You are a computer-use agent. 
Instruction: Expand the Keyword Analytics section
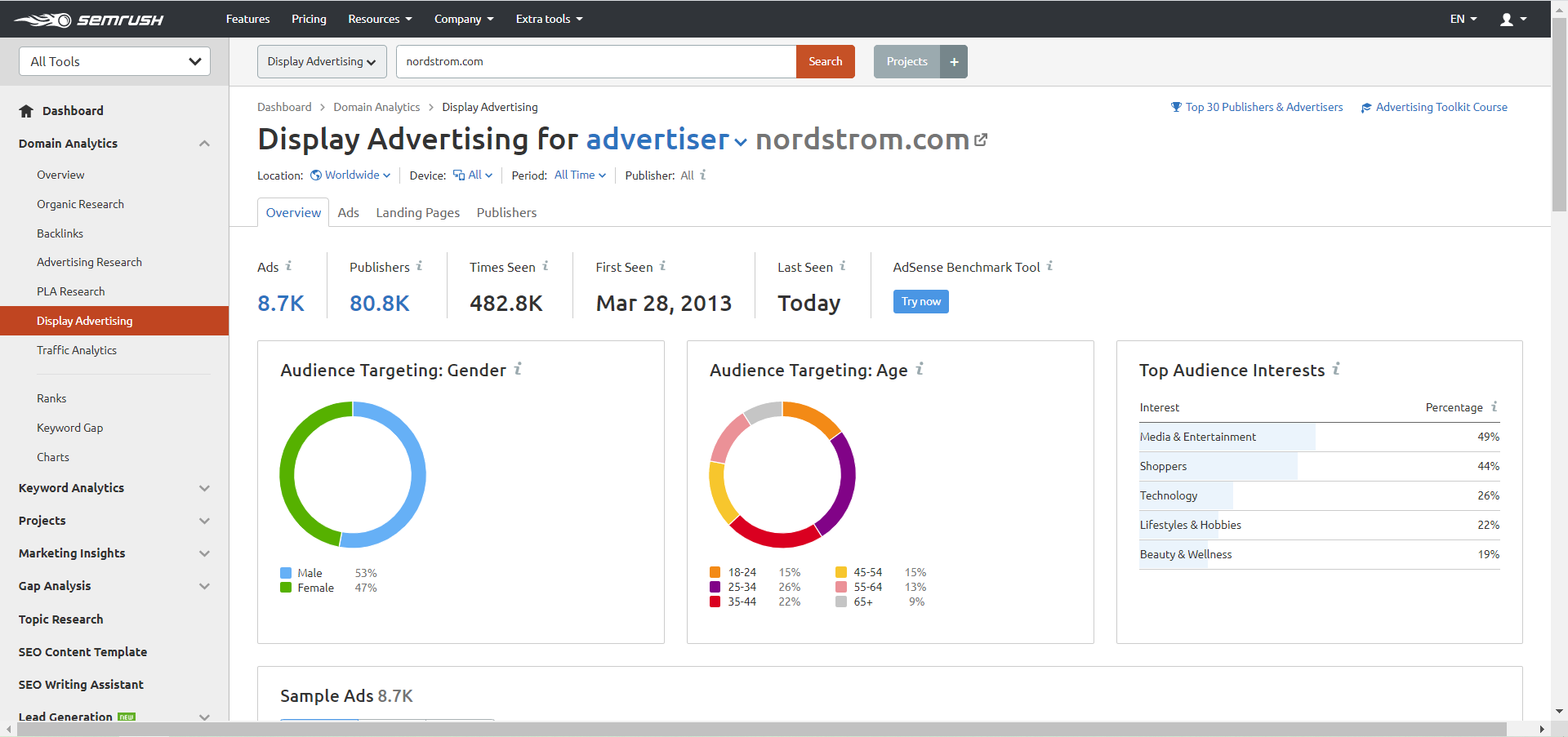tap(204, 488)
